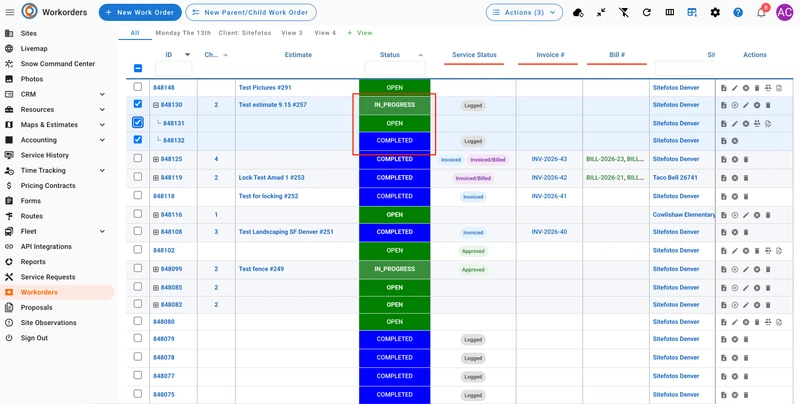Image resolution: width=800 pixels, height=404 pixels.
Task: Open the hamburger navigation menu
Action: coord(10,12)
